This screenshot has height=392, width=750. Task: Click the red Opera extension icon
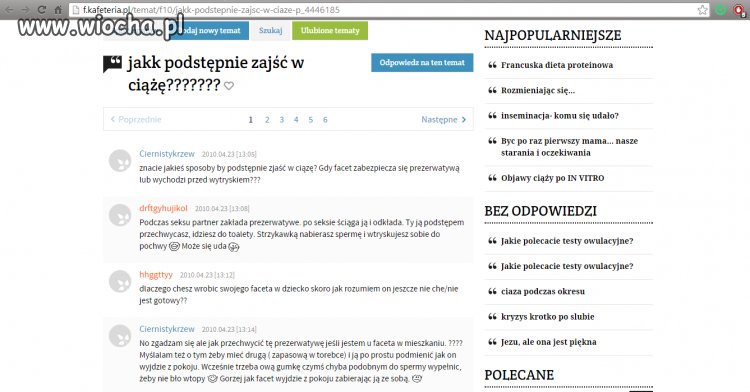[x=739, y=10]
